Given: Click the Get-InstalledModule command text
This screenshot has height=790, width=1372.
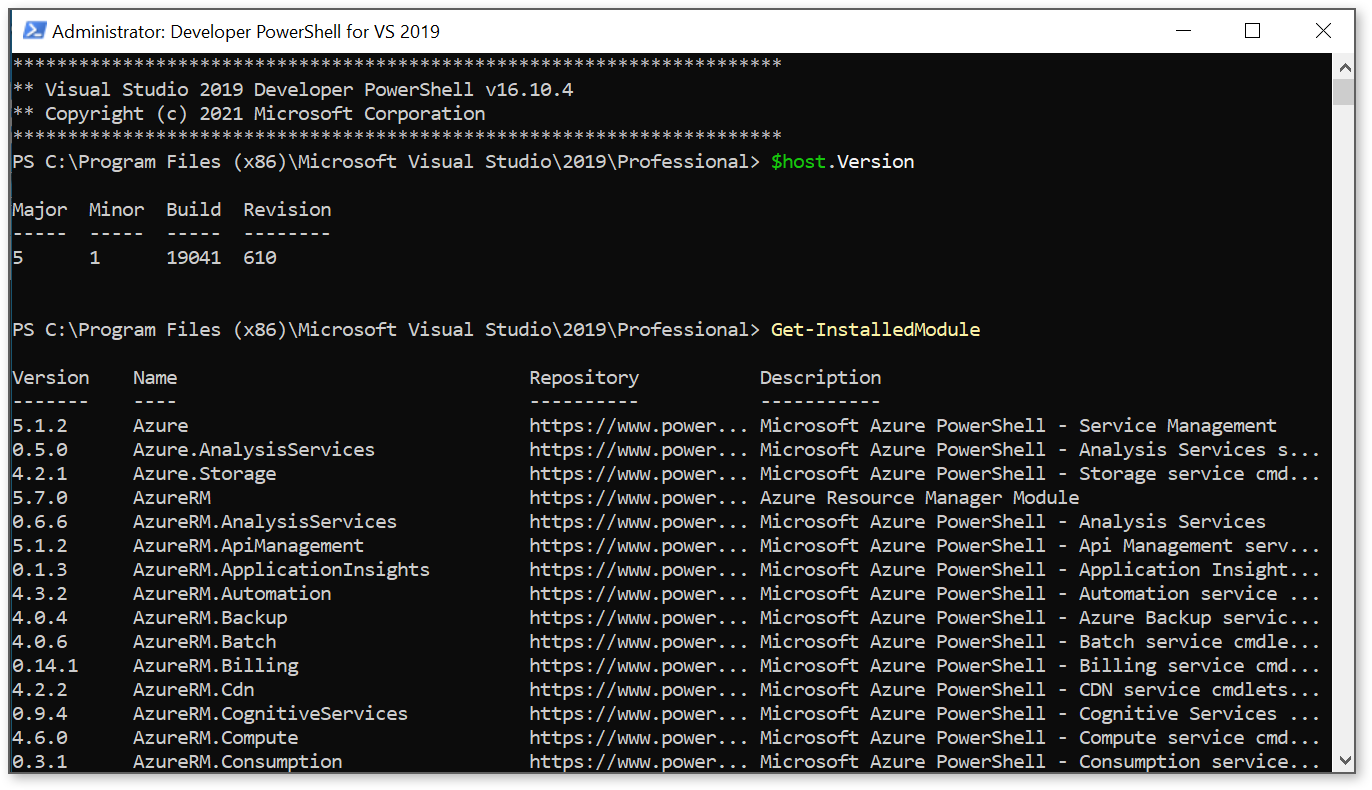Looking at the screenshot, I should pos(875,329).
